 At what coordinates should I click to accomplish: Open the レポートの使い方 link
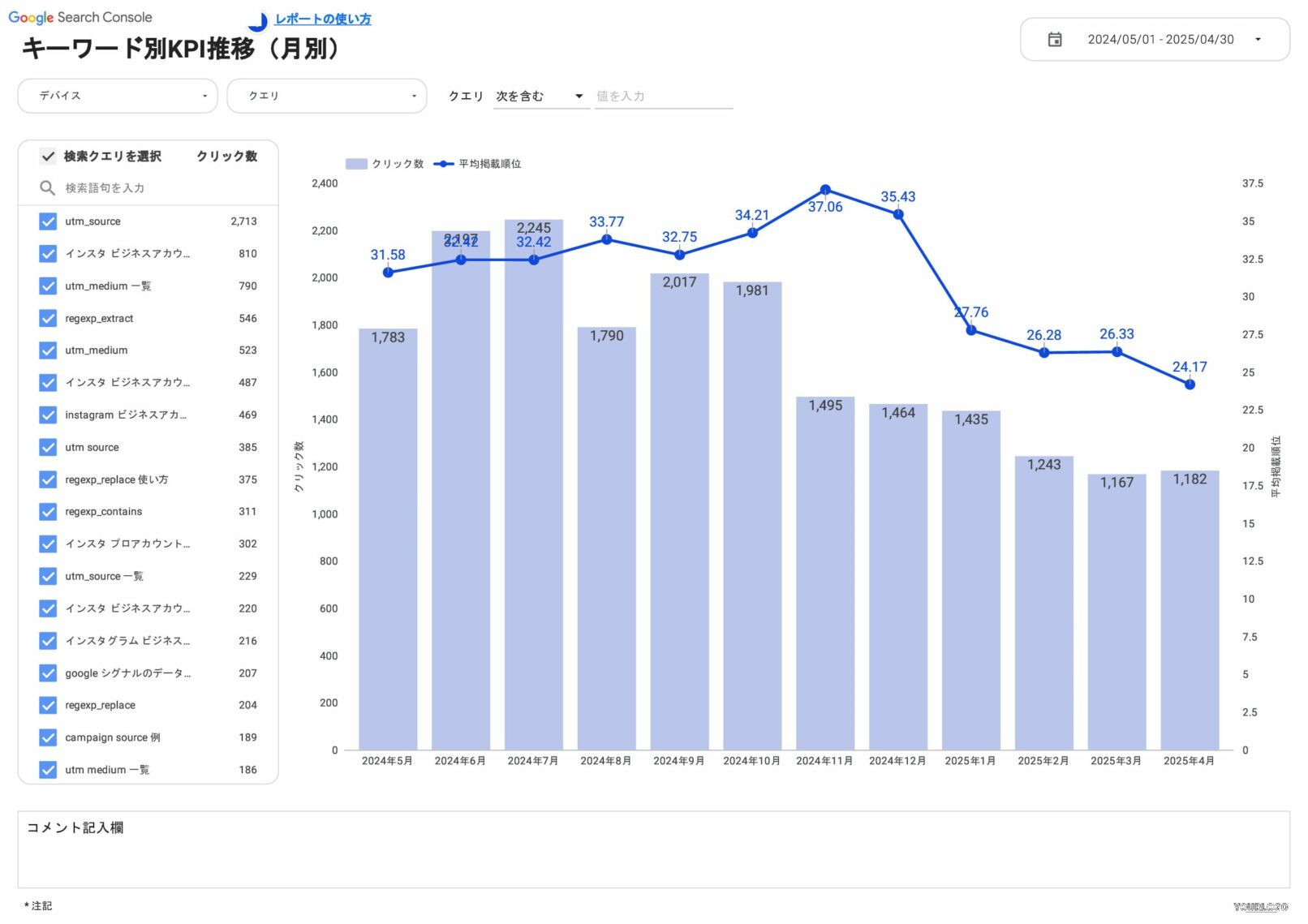[323, 19]
